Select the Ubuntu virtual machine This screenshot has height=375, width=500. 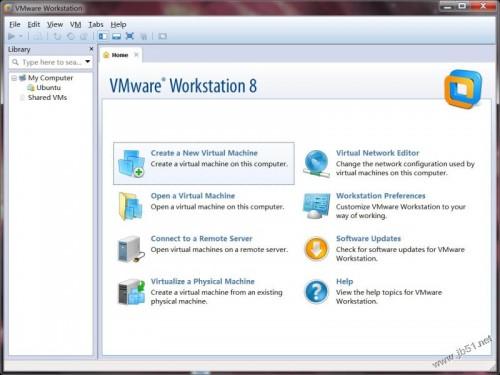[x=48, y=88]
